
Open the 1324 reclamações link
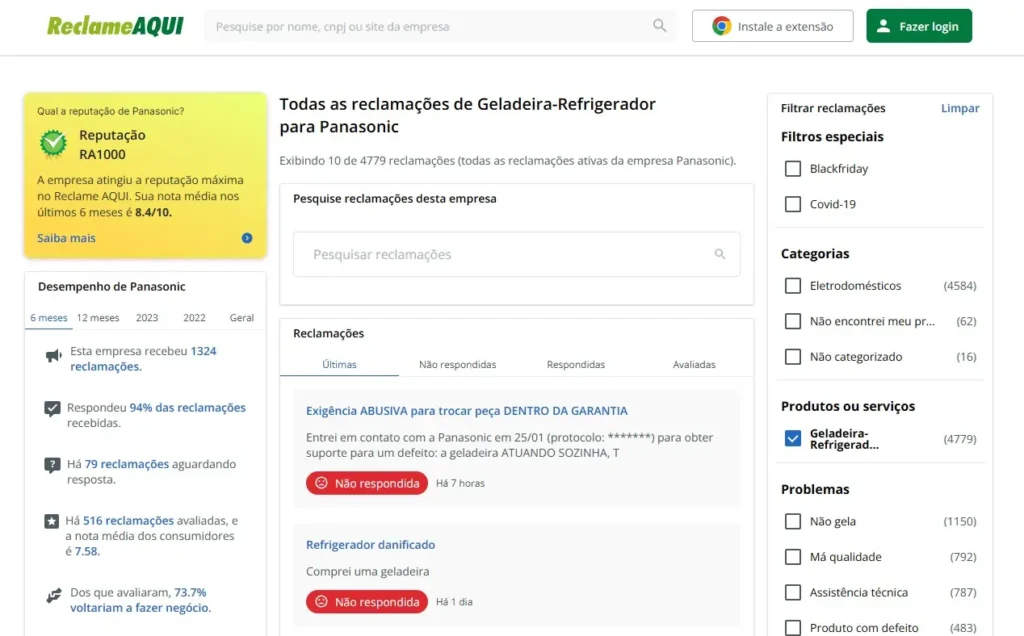143,358
